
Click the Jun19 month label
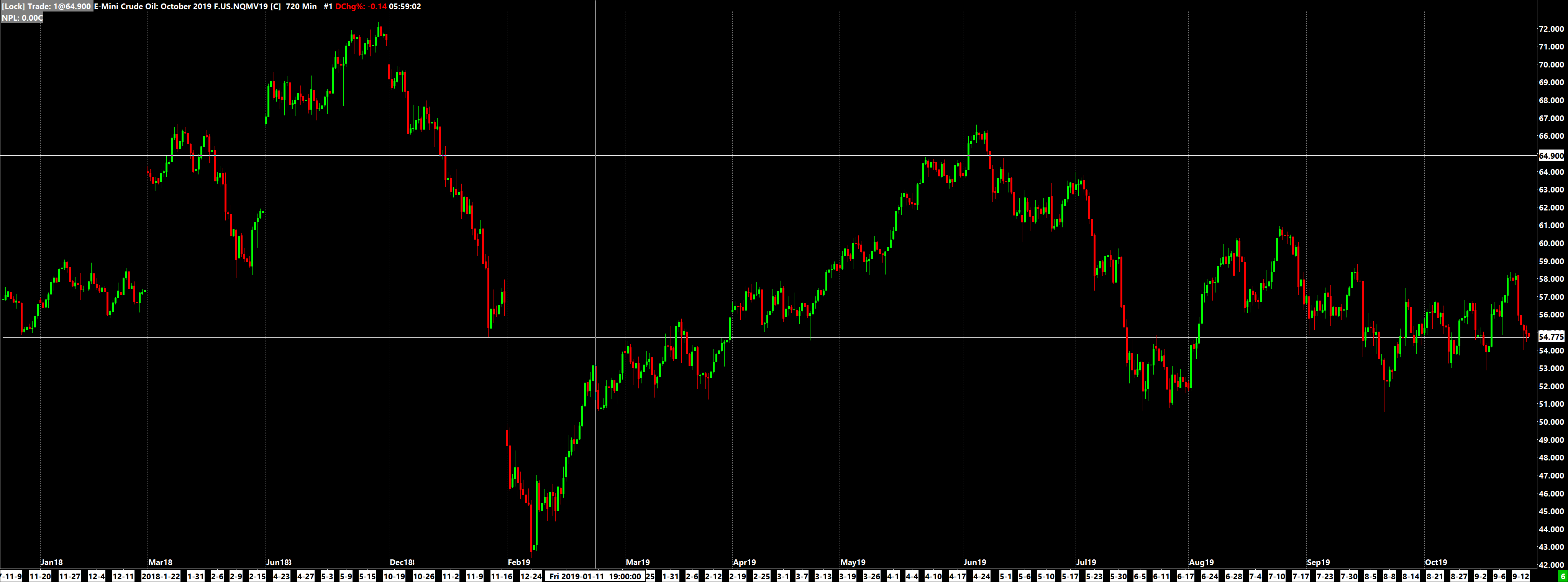[x=974, y=562]
